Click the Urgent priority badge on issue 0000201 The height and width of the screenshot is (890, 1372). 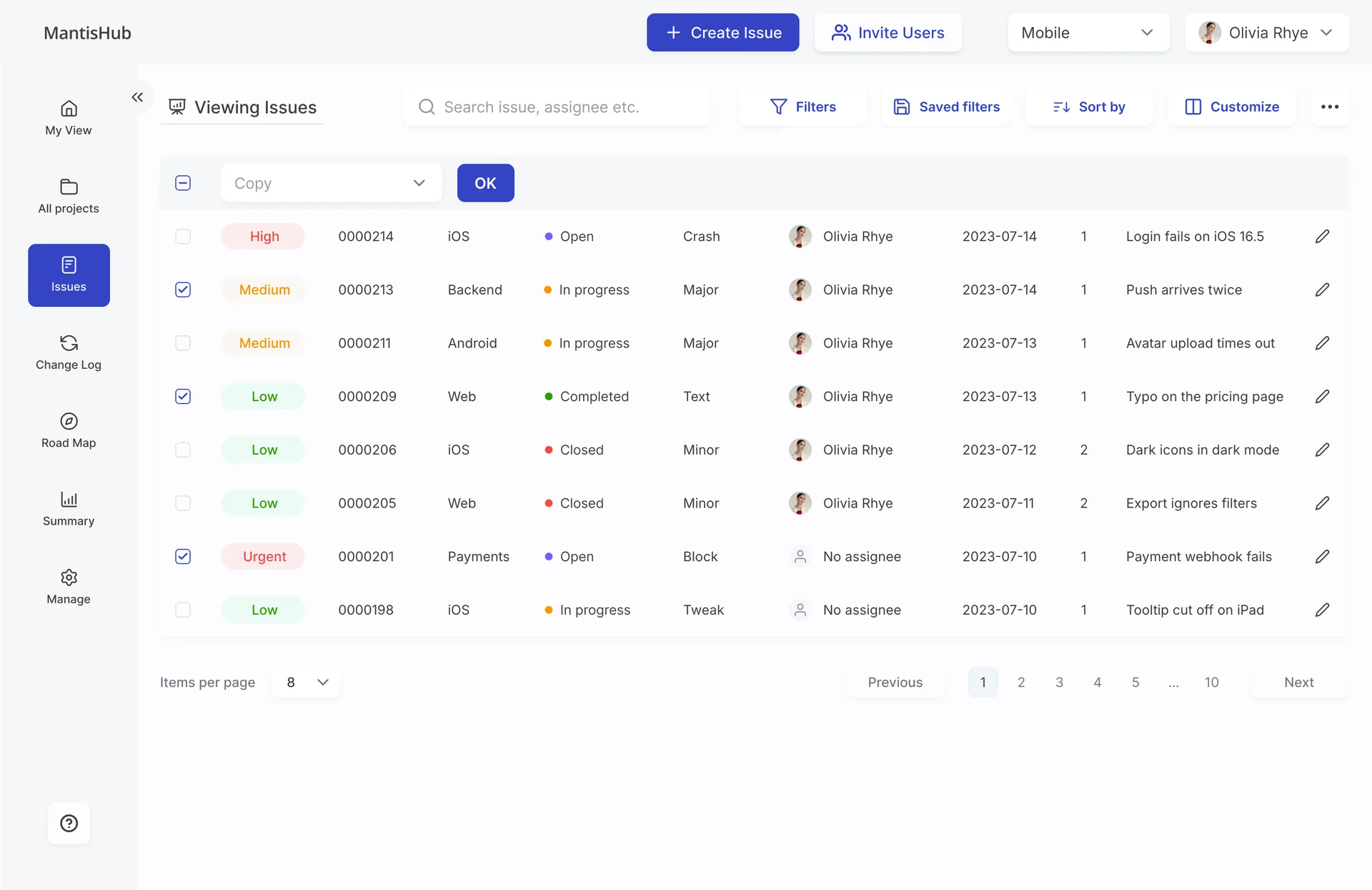click(264, 556)
